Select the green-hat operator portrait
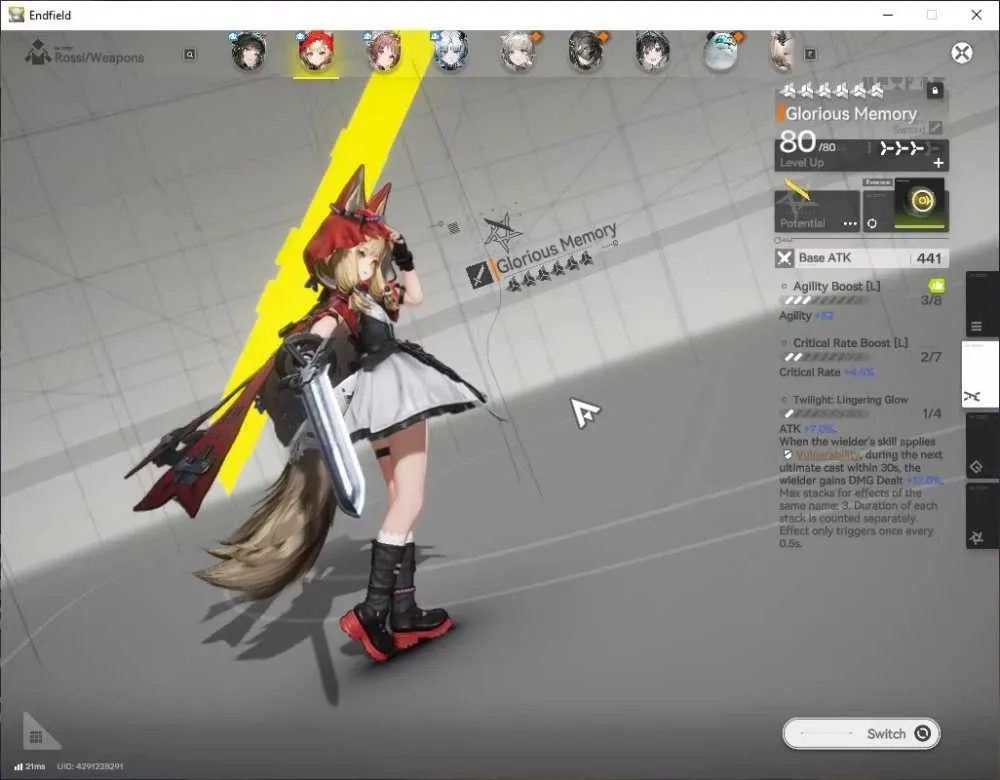The width and height of the screenshot is (1000, 780). pyautogui.click(x=248, y=51)
